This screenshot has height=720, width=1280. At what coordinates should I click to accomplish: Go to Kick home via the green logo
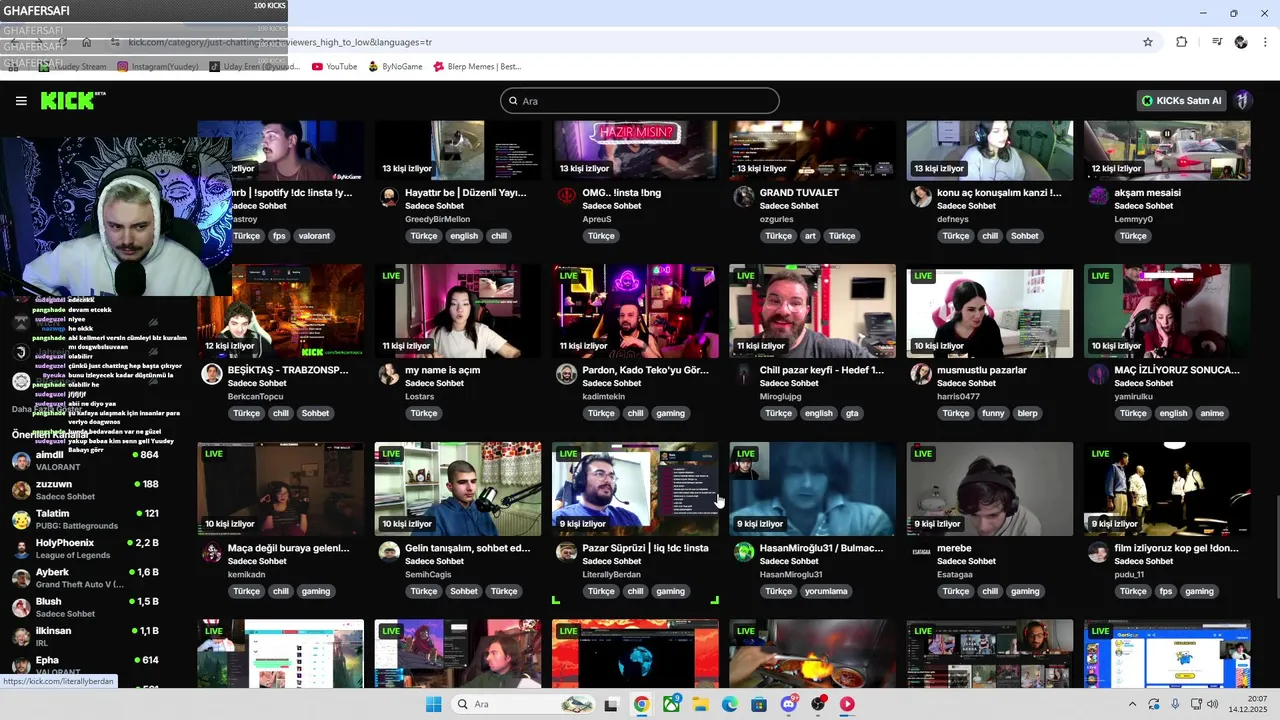click(x=70, y=101)
